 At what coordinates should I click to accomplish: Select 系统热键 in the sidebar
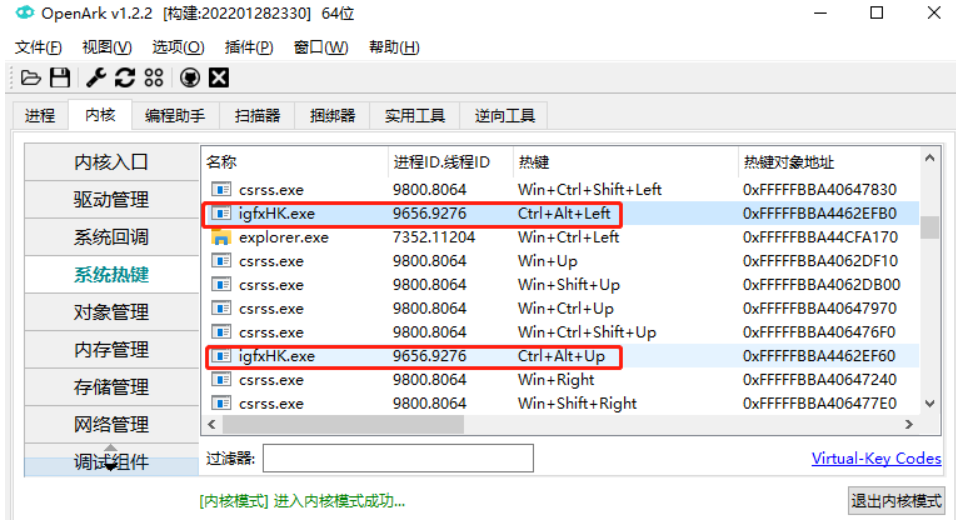point(111,274)
